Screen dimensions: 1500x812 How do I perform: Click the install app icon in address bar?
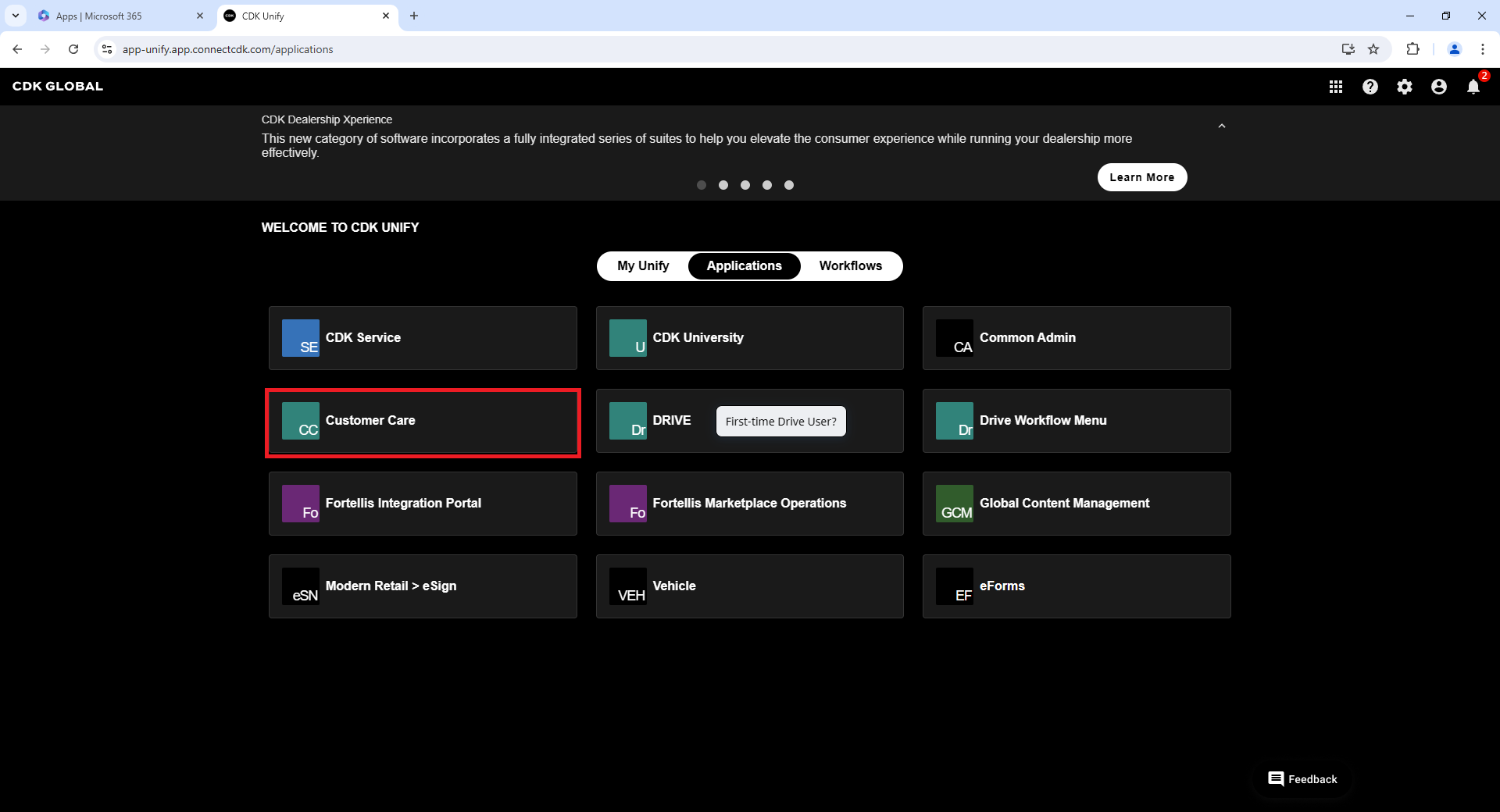coord(1348,49)
